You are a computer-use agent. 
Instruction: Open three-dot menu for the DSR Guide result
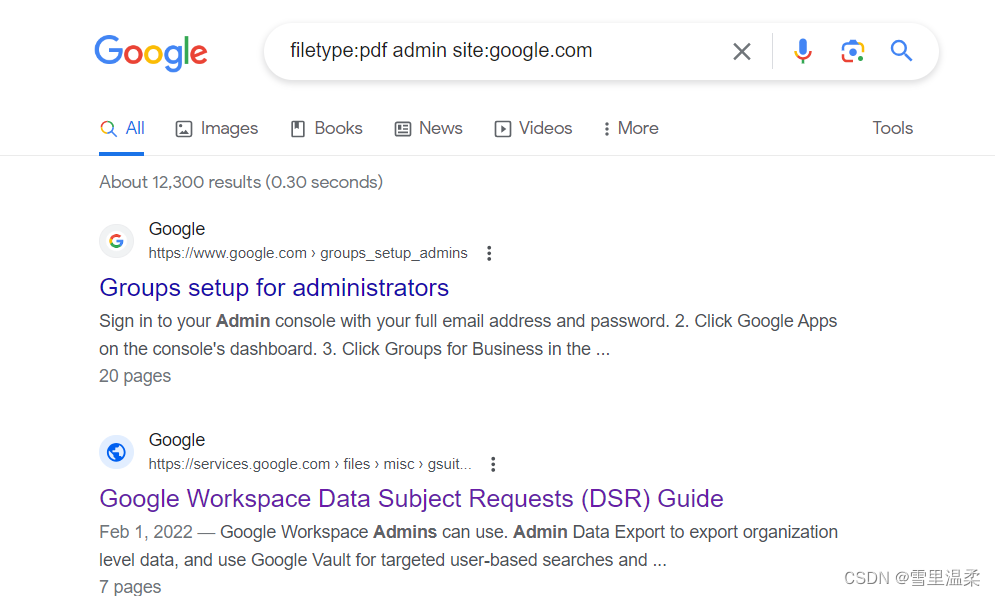point(493,463)
